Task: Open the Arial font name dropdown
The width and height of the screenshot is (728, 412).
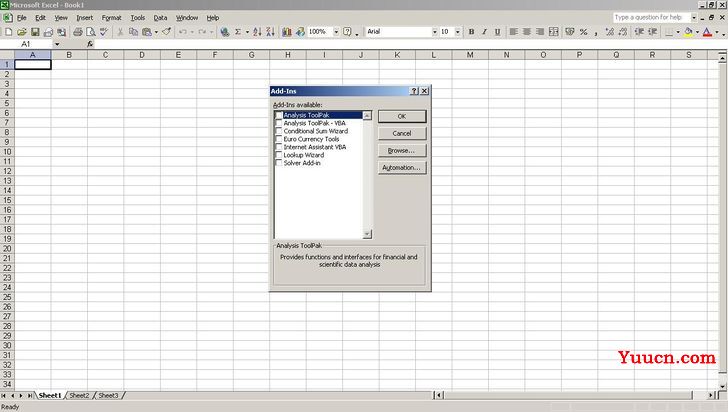Action: click(x=435, y=32)
